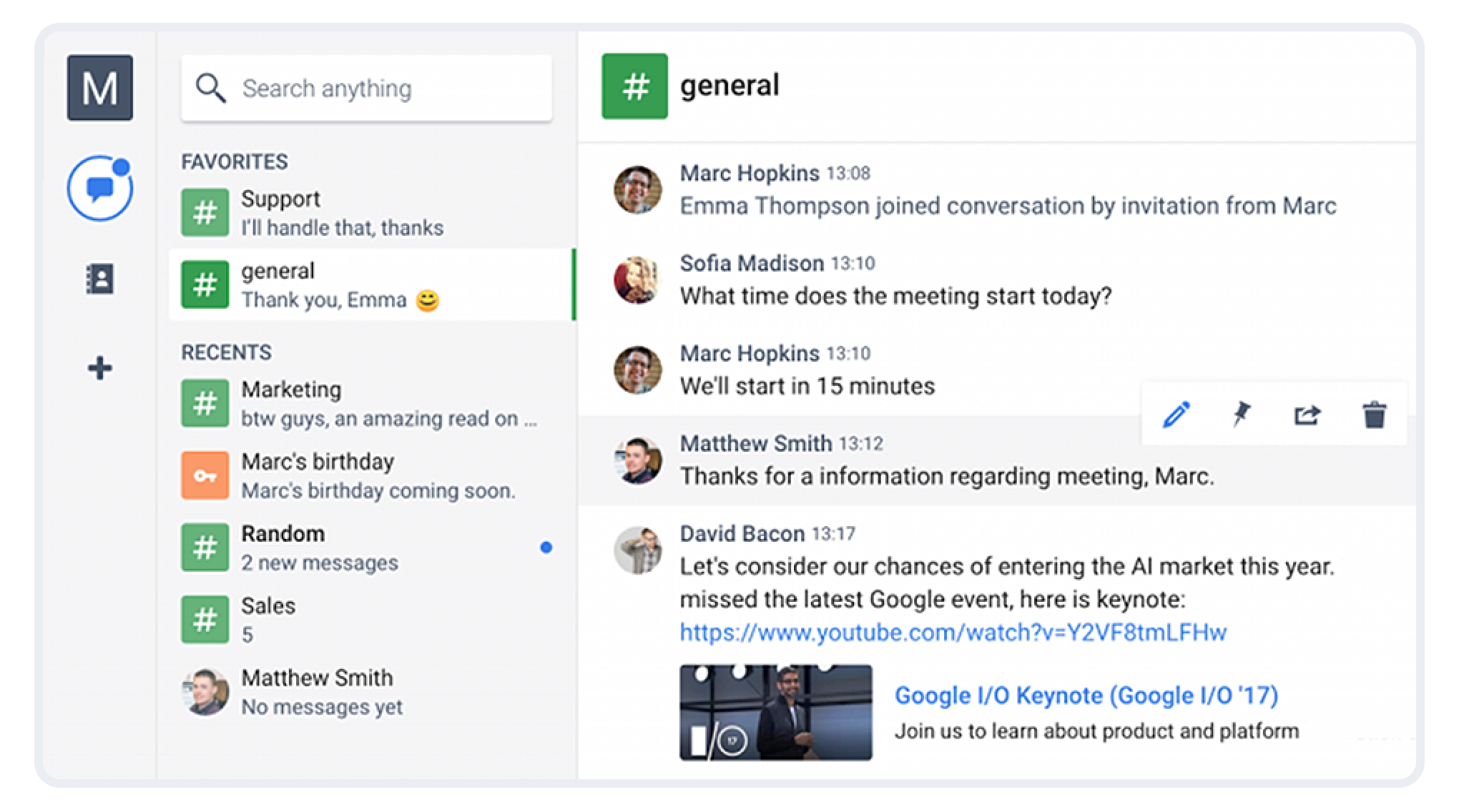The height and width of the screenshot is (812, 1459).
Task: Click the Google I/O keynote video thumbnail
Action: [x=775, y=712]
